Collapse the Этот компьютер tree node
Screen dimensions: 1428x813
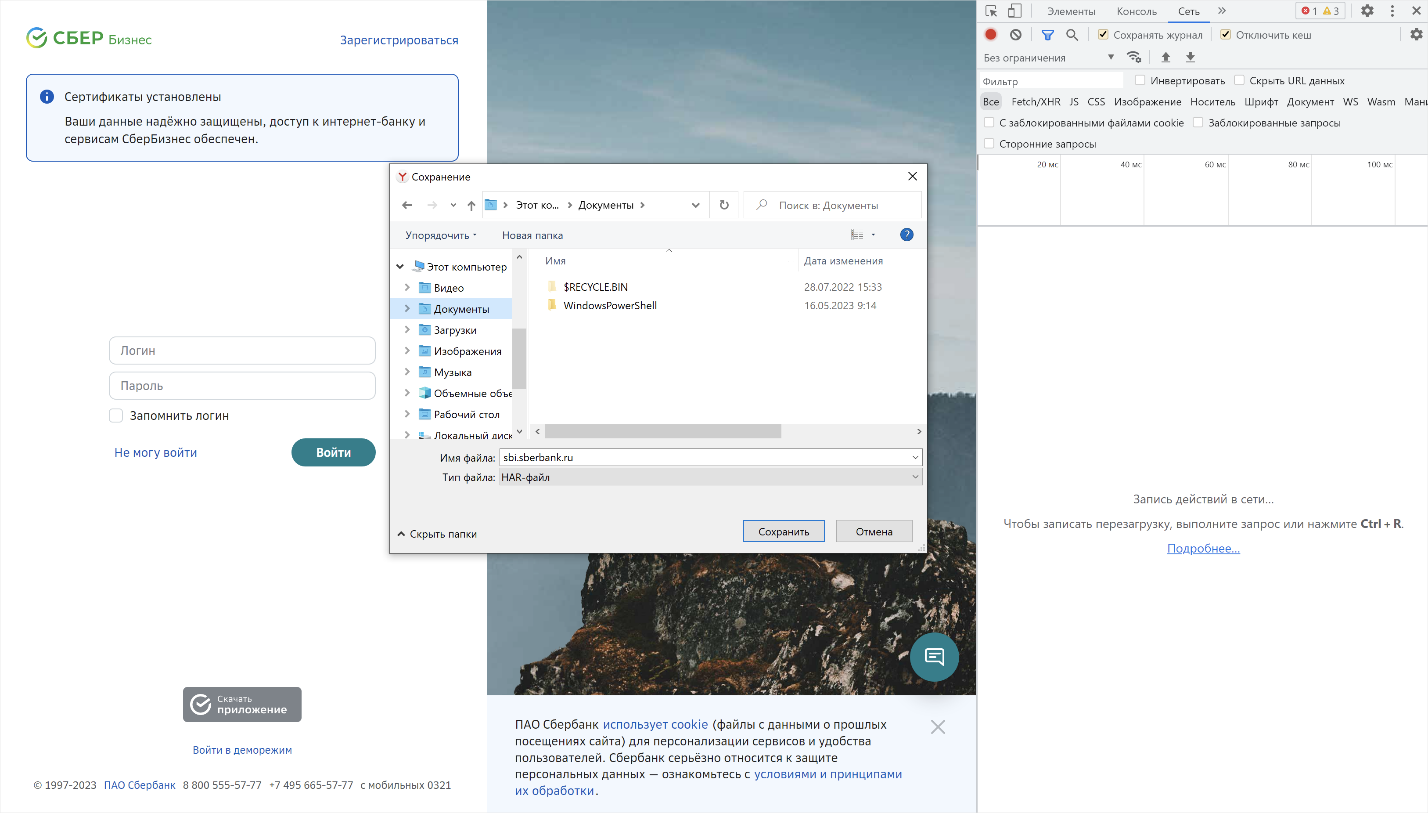(400, 267)
